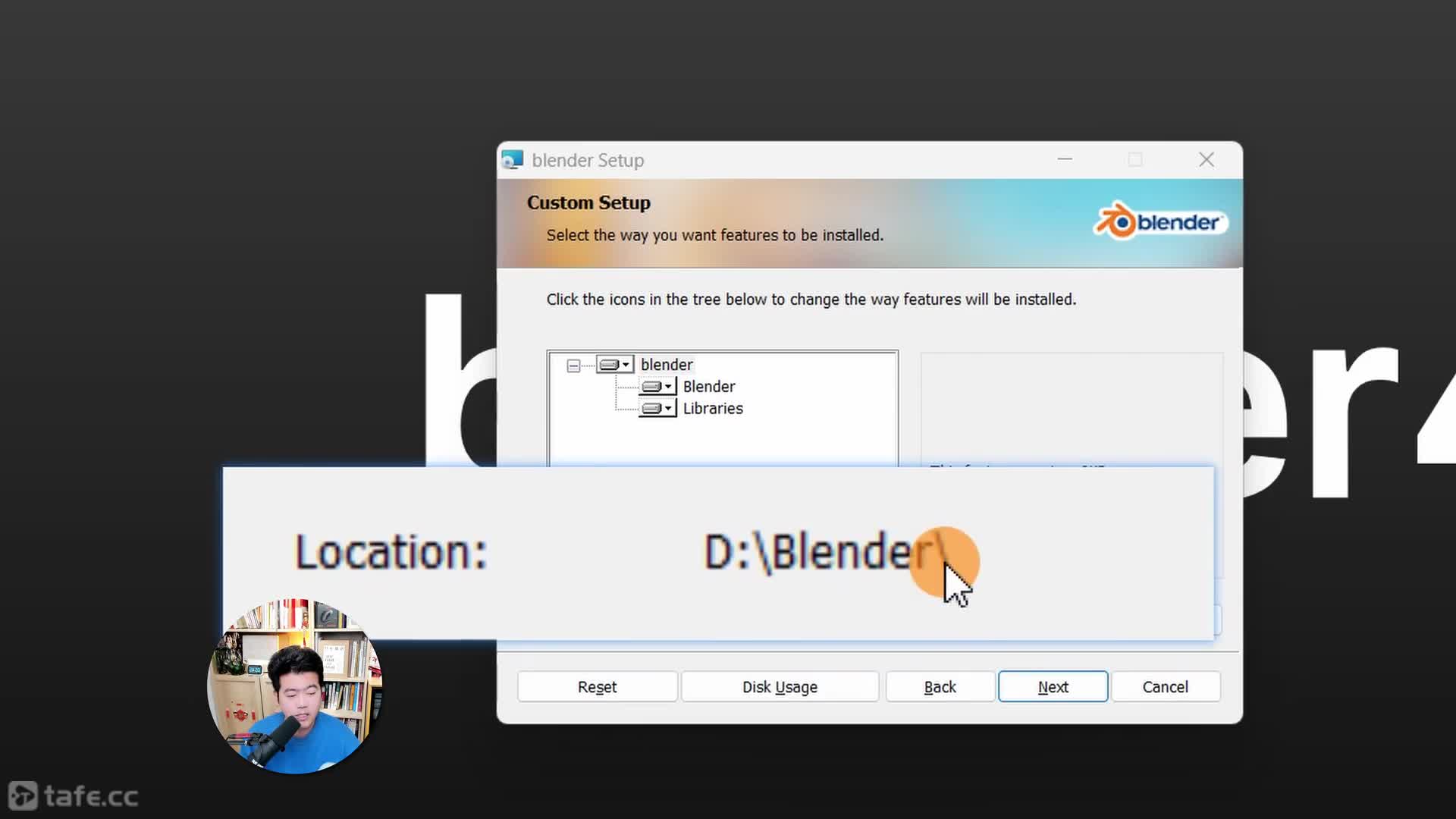Click Next to continue installation
The image size is (1456, 819).
click(1053, 686)
